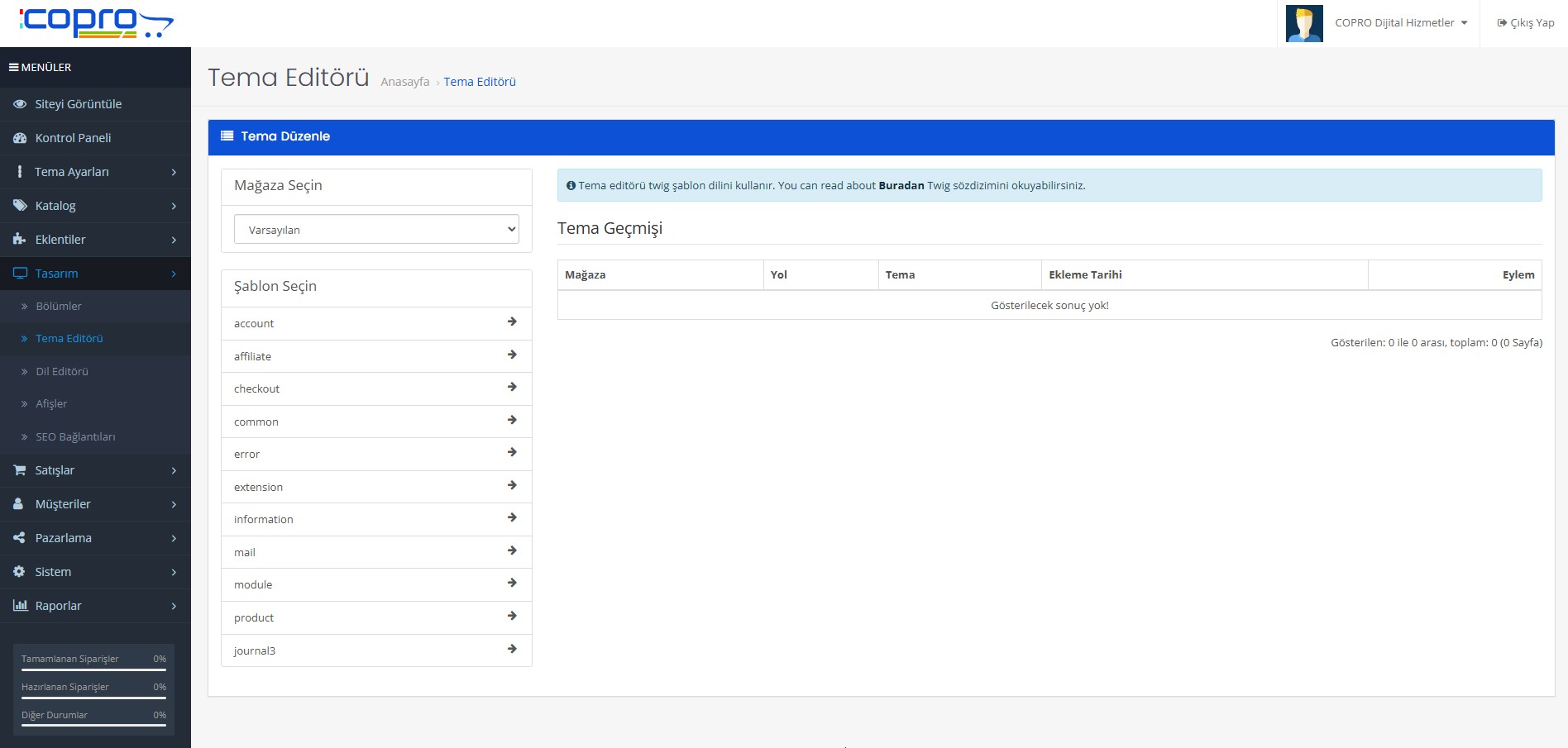Click the Satışlar shopping cart icon
This screenshot has width=1568, height=748.
coord(20,470)
